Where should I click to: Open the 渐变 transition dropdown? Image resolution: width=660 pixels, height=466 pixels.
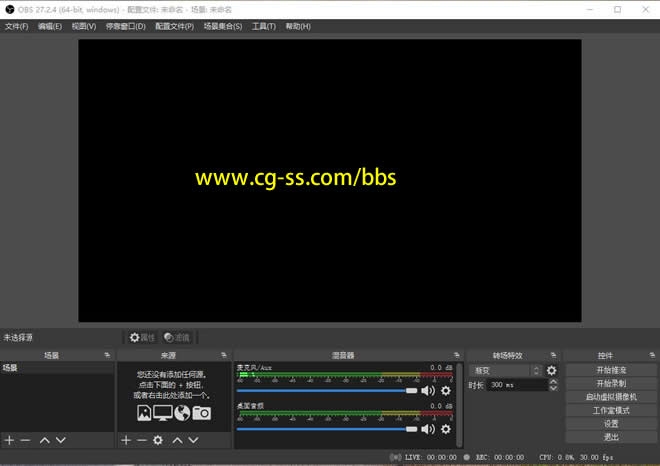click(x=506, y=371)
